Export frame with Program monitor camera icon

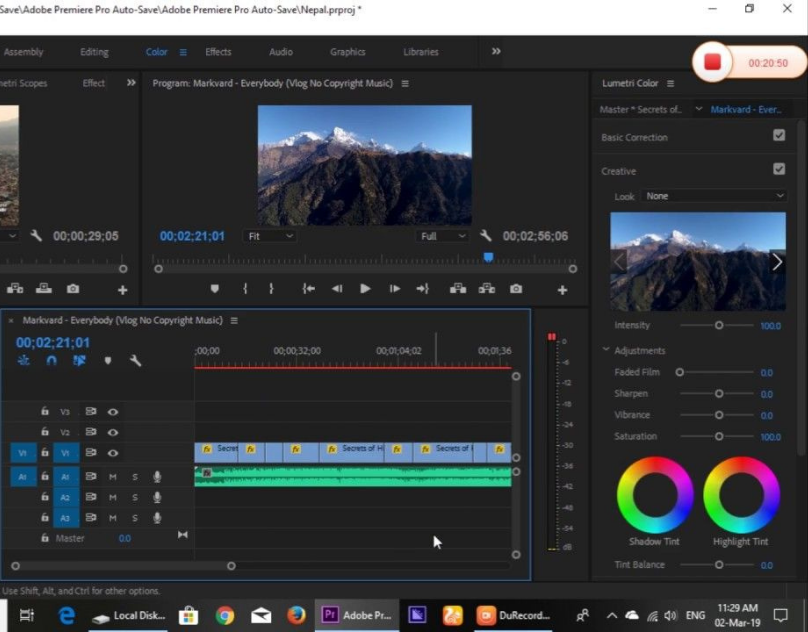[516, 289]
